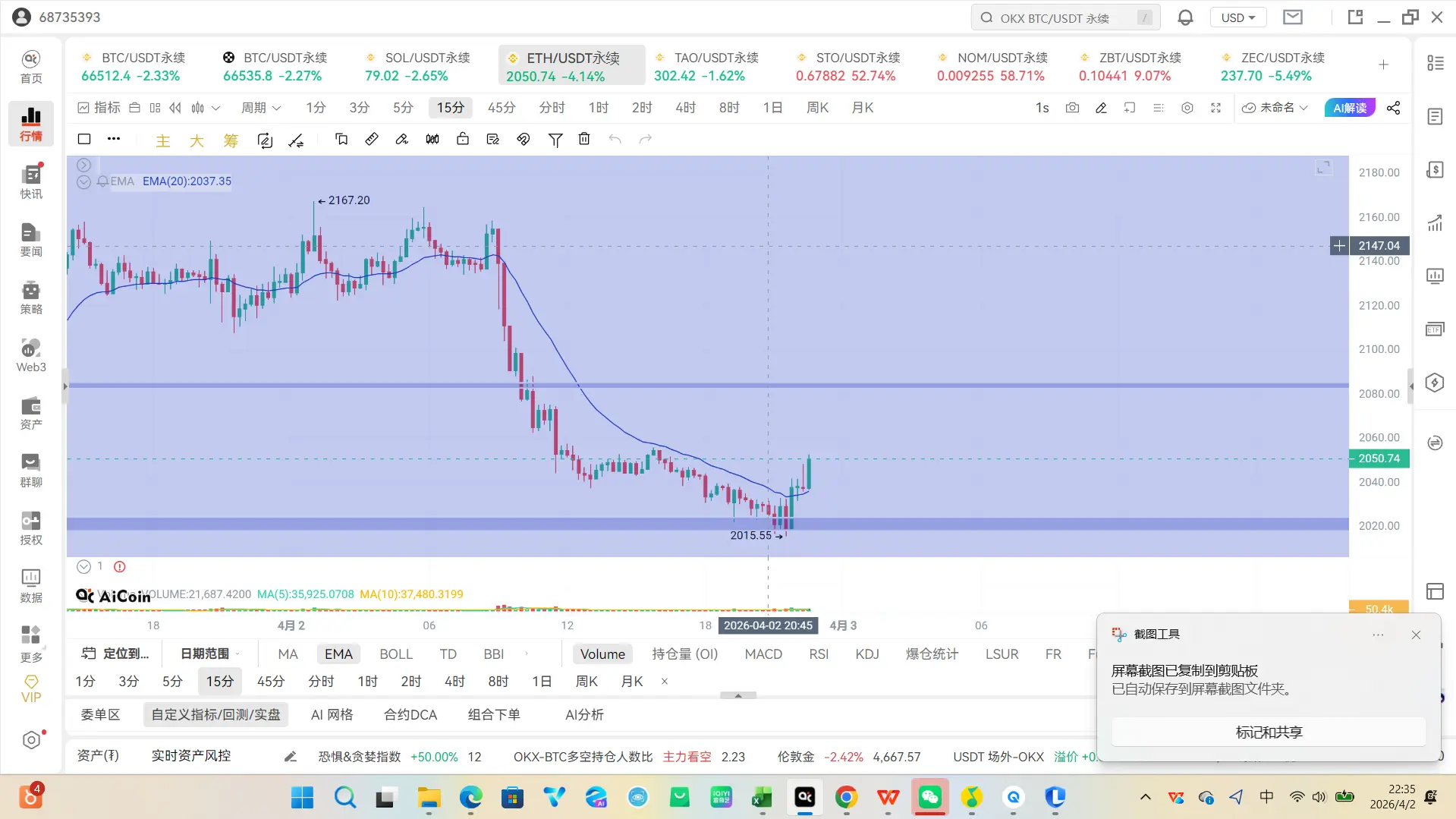Viewport: 1456px width, 819px height.
Task: Collapse the Volume pane chevron
Action: (83, 566)
